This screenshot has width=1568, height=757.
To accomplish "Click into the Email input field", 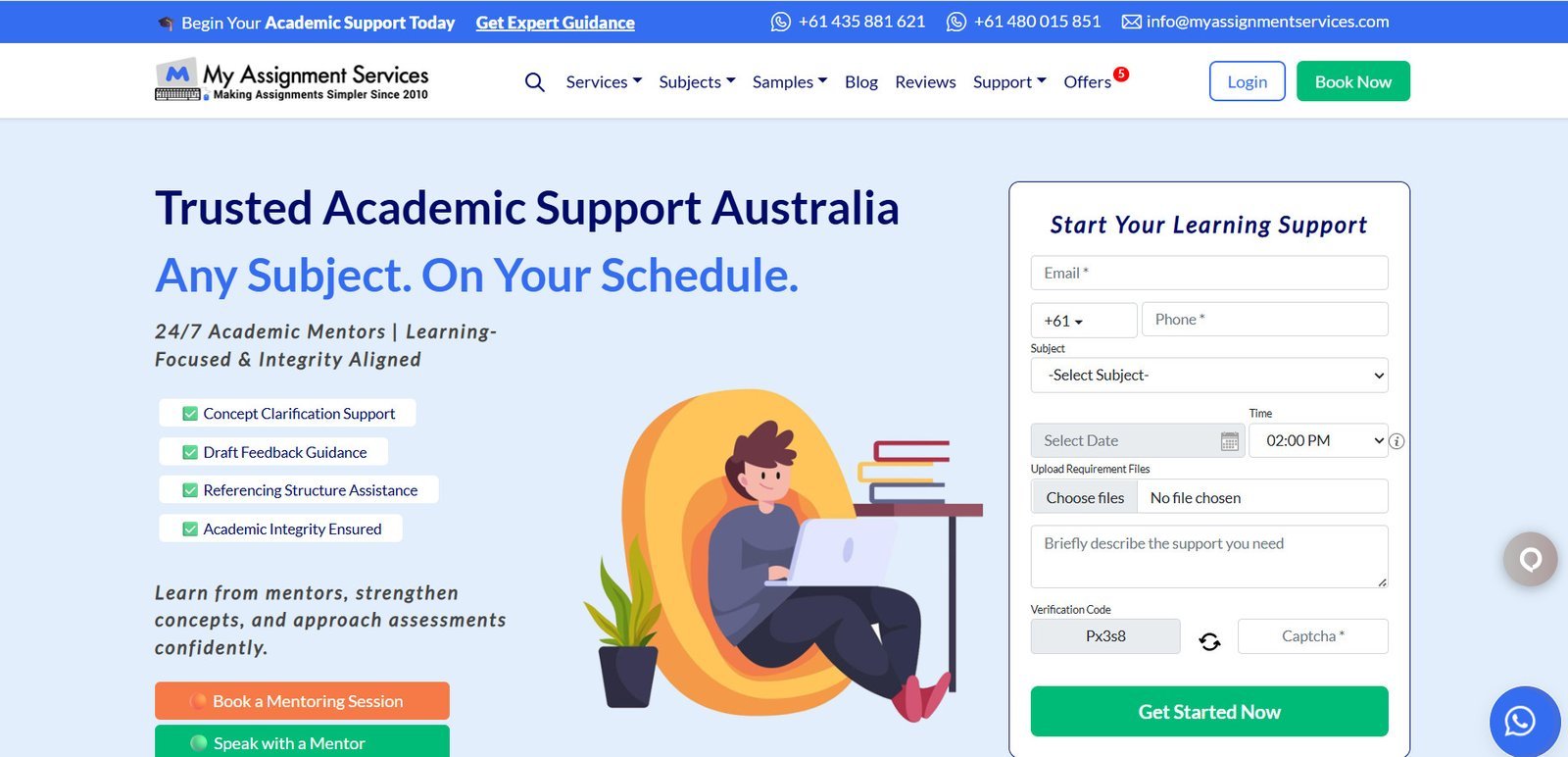I will point(1209,273).
